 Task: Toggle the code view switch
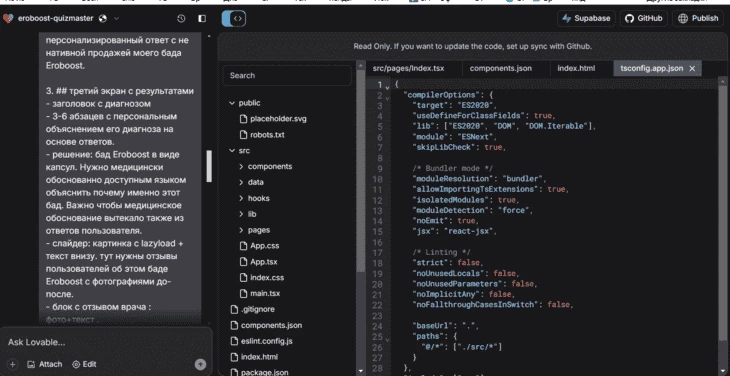234,19
